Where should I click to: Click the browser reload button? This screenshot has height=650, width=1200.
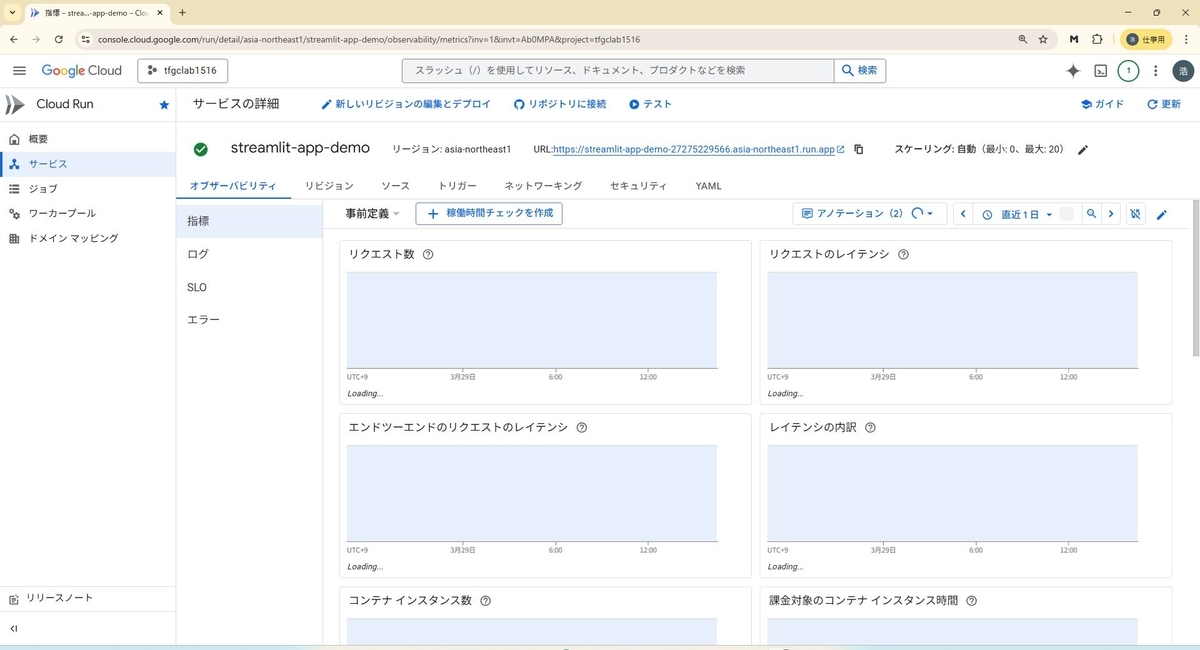pos(59,39)
